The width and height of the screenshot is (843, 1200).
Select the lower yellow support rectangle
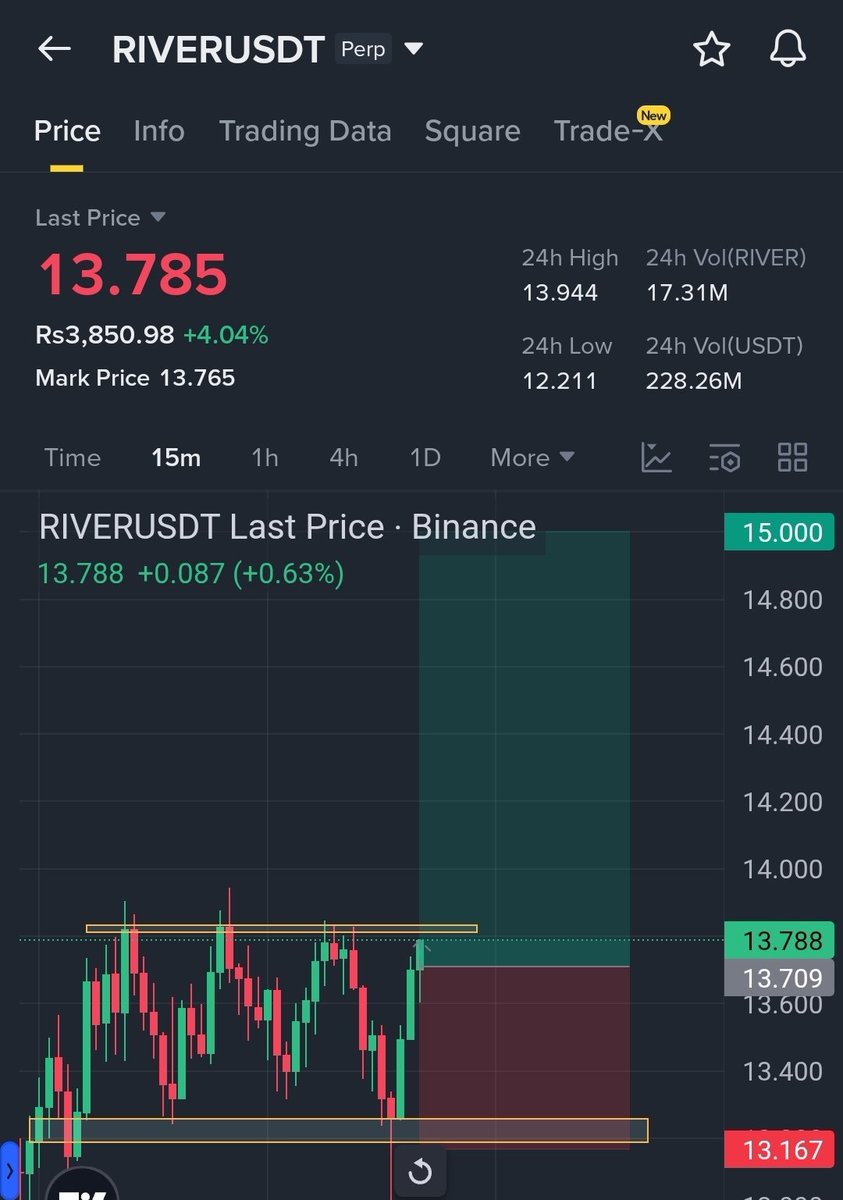338,1130
